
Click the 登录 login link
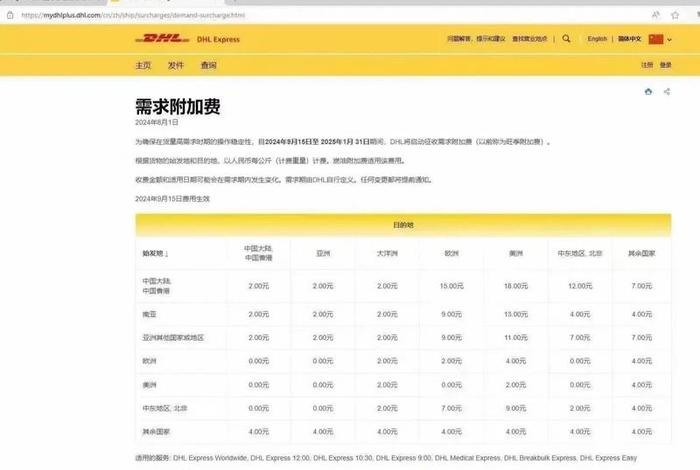(x=666, y=65)
